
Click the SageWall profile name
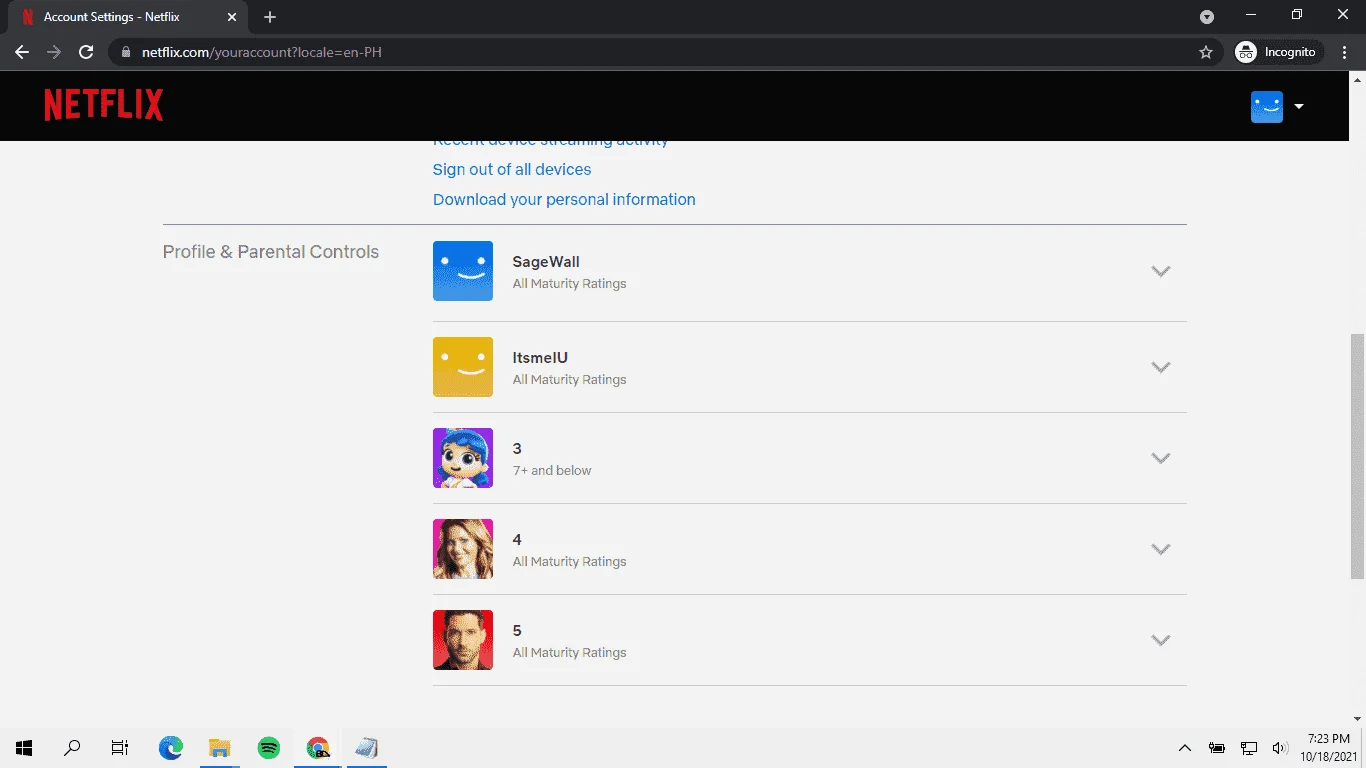(x=546, y=262)
